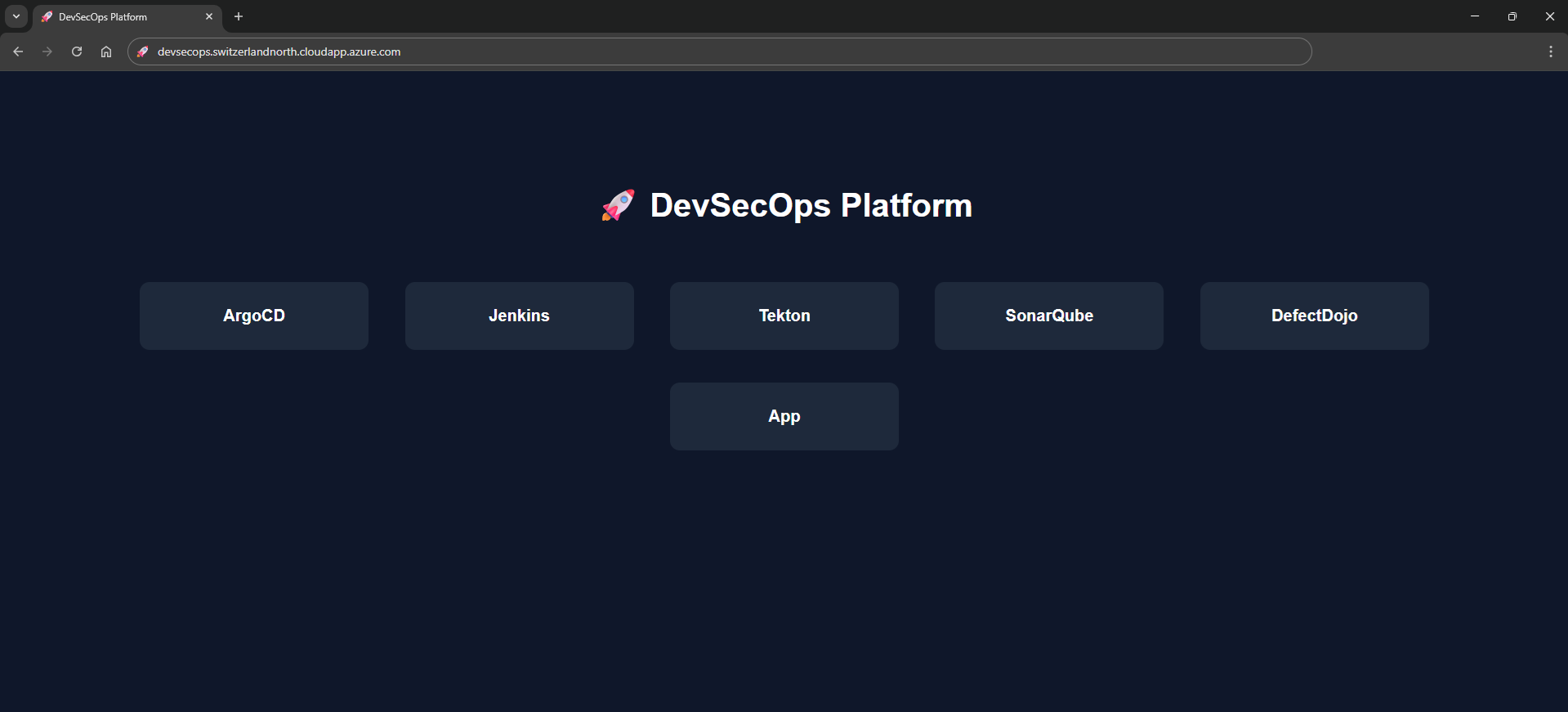Open the Jenkins tile
Image resolution: width=1568 pixels, height=712 pixels.
pos(520,316)
